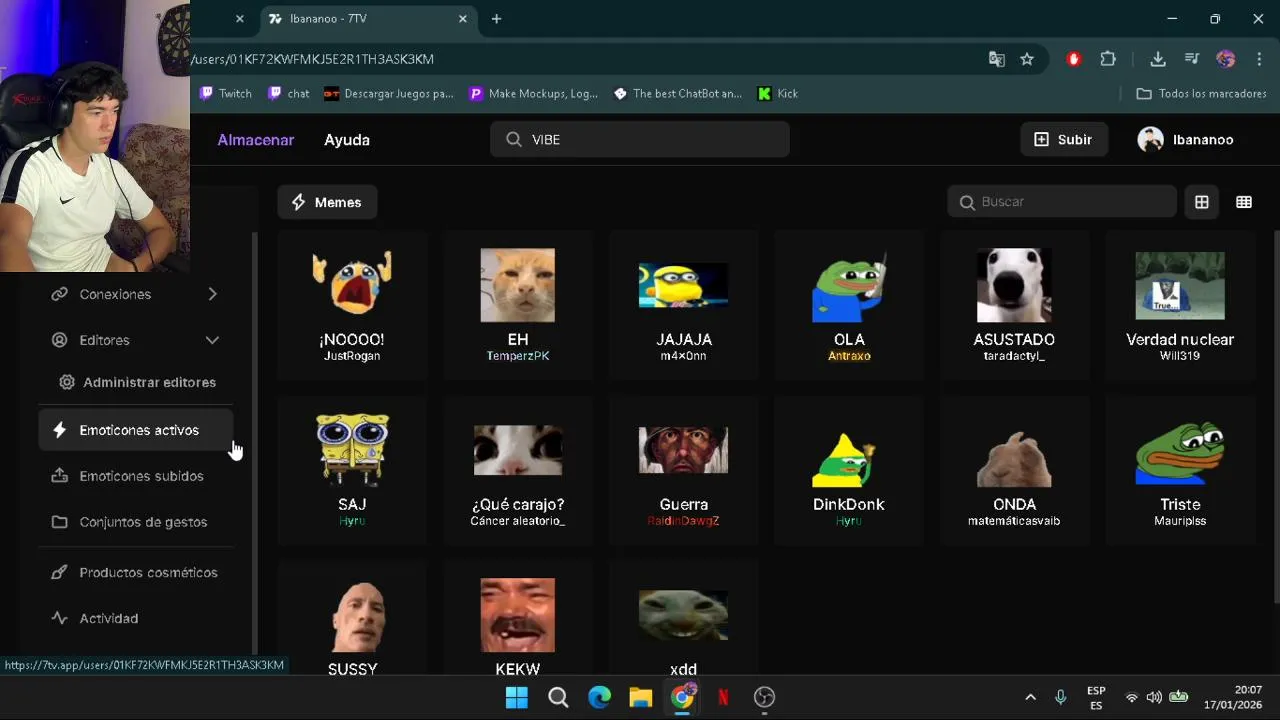
Task: Select Emoticones activos lightning icon
Action: click(59, 430)
